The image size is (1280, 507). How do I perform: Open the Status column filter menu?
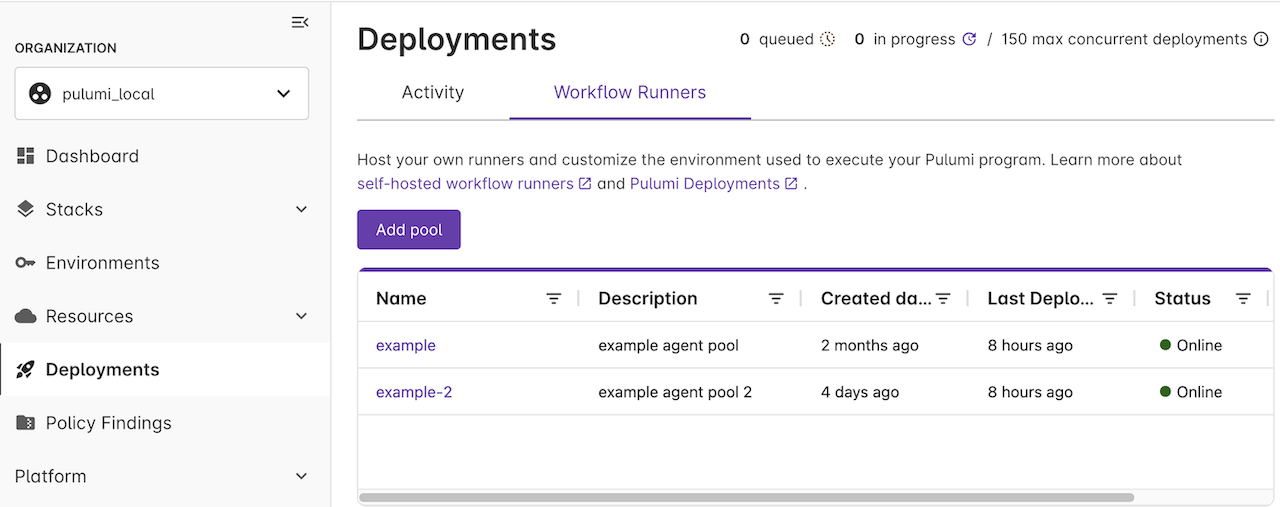point(1243,299)
